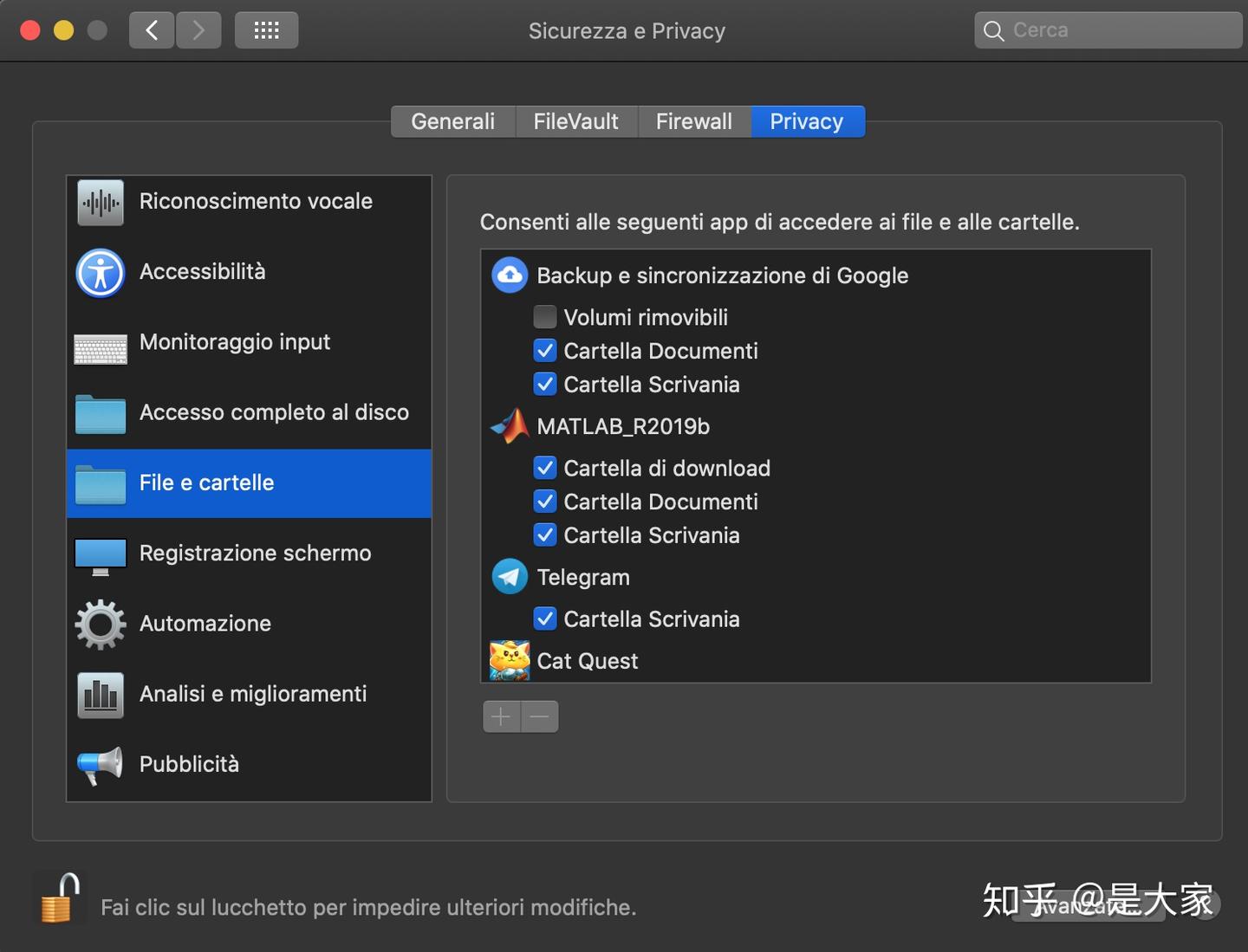Click the Google Backup cloud icon

click(510, 275)
